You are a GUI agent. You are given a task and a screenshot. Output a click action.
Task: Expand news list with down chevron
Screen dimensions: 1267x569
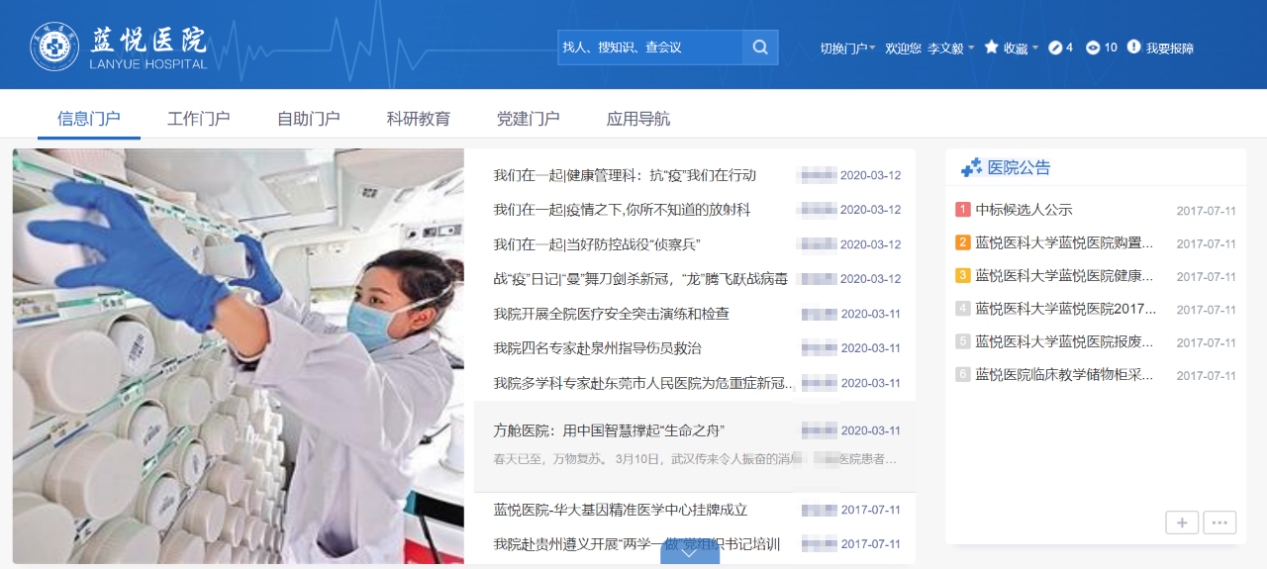point(689,553)
